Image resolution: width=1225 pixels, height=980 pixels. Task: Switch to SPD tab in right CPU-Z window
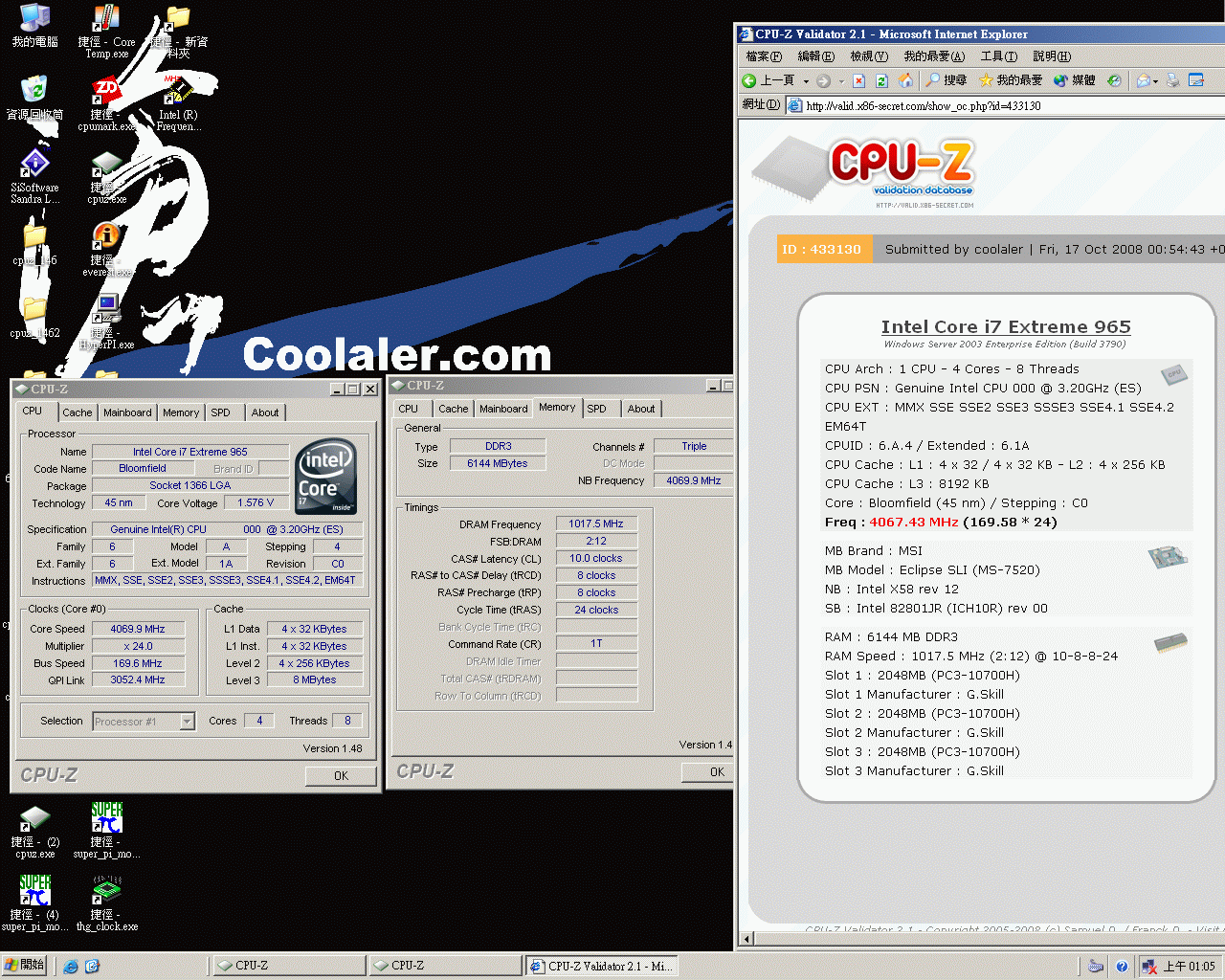pyautogui.click(x=597, y=409)
